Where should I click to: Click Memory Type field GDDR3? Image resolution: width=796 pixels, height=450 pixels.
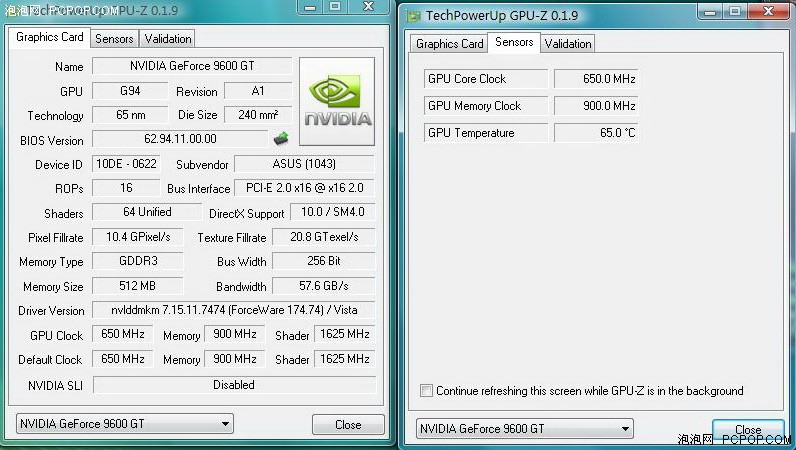(138, 261)
